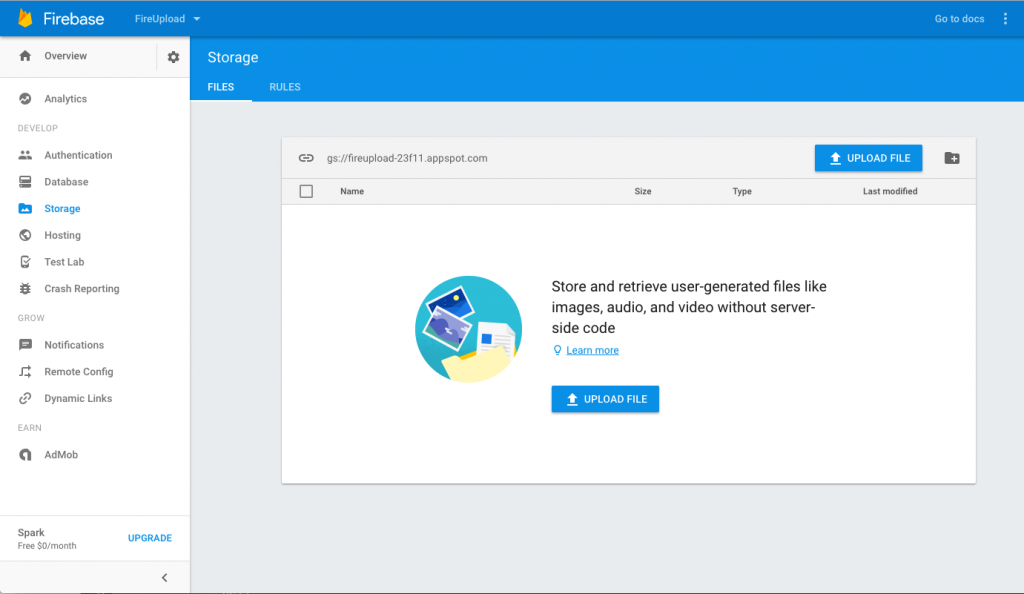
Task: Open Remote Config in the sidebar
Action: pyautogui.click(x=78, y=371)
